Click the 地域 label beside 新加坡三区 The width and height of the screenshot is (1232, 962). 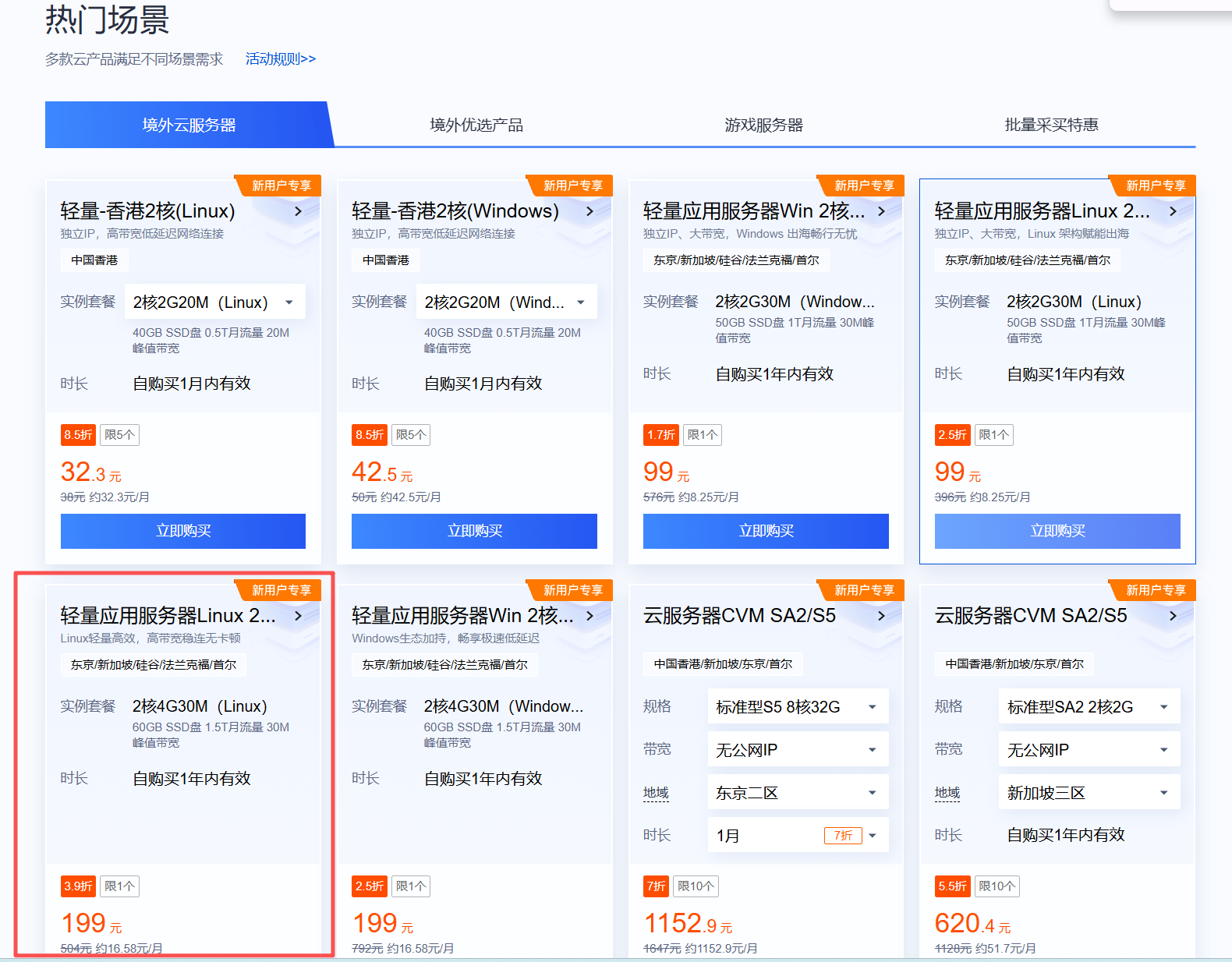947,793
